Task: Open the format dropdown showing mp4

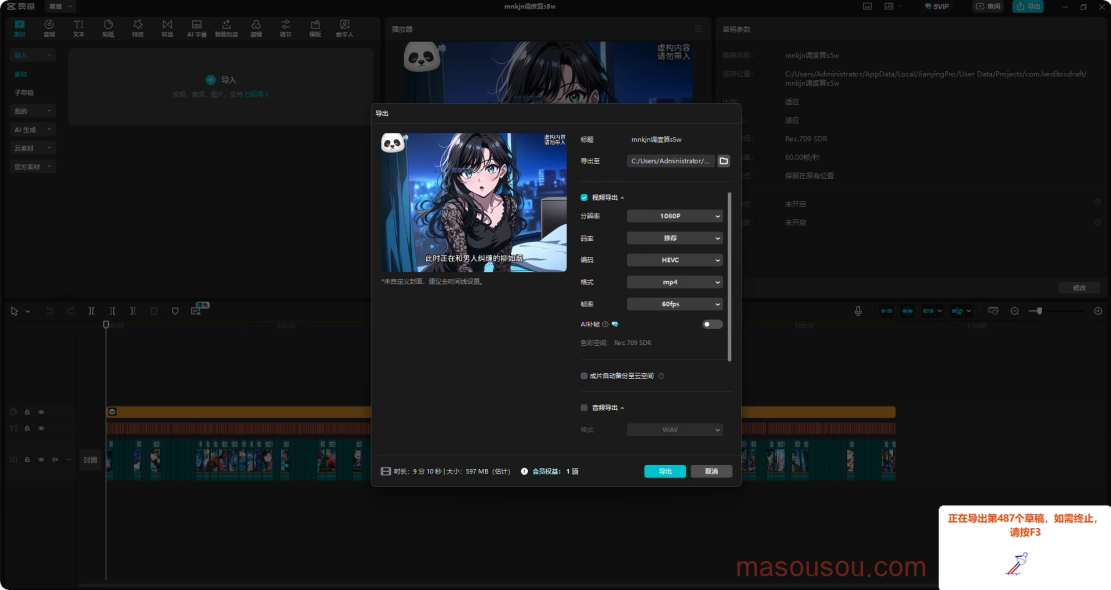Action: pos(675,282)
